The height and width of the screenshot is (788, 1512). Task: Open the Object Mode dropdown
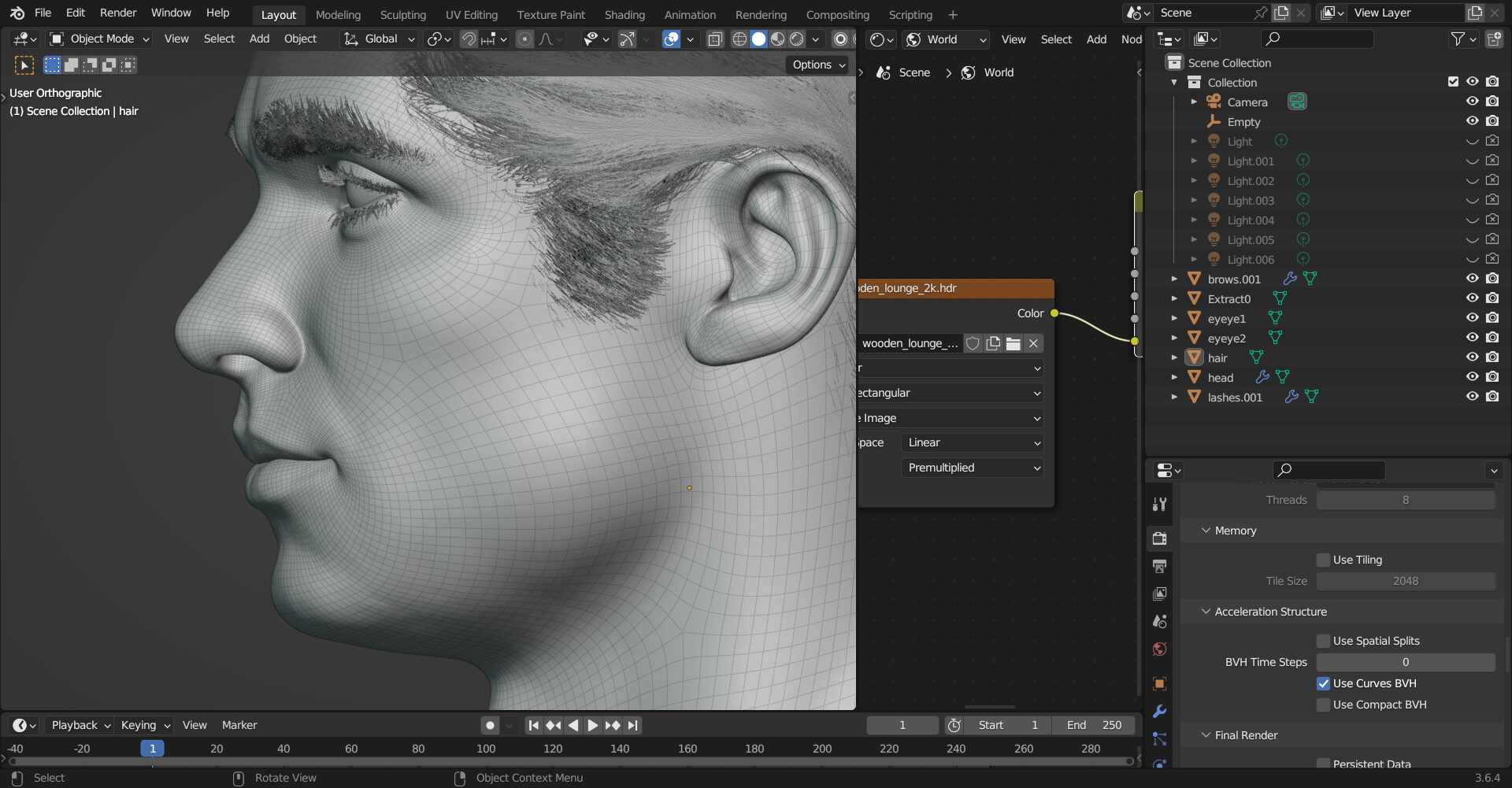[x=99, y=39]
